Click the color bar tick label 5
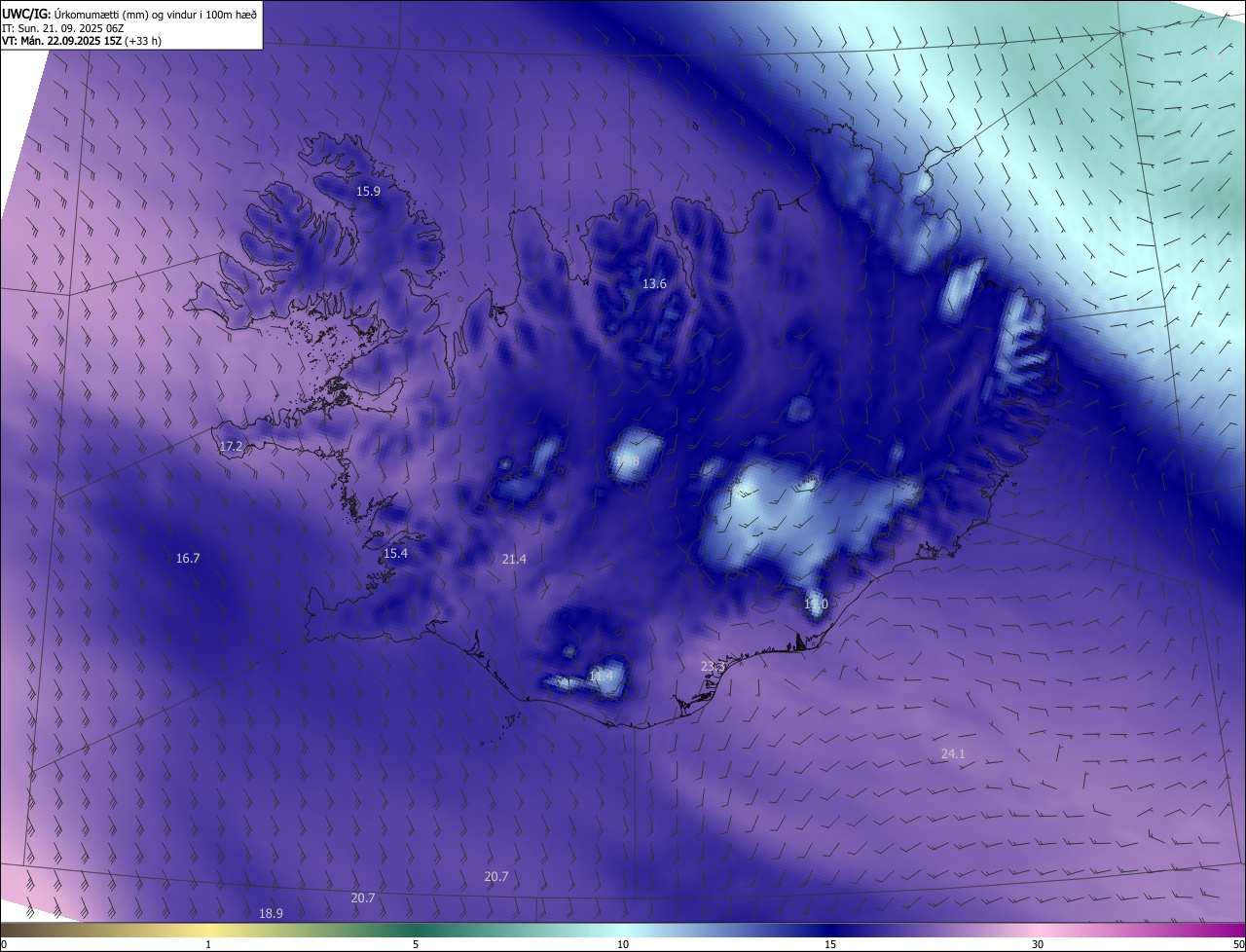 [416, 945]
